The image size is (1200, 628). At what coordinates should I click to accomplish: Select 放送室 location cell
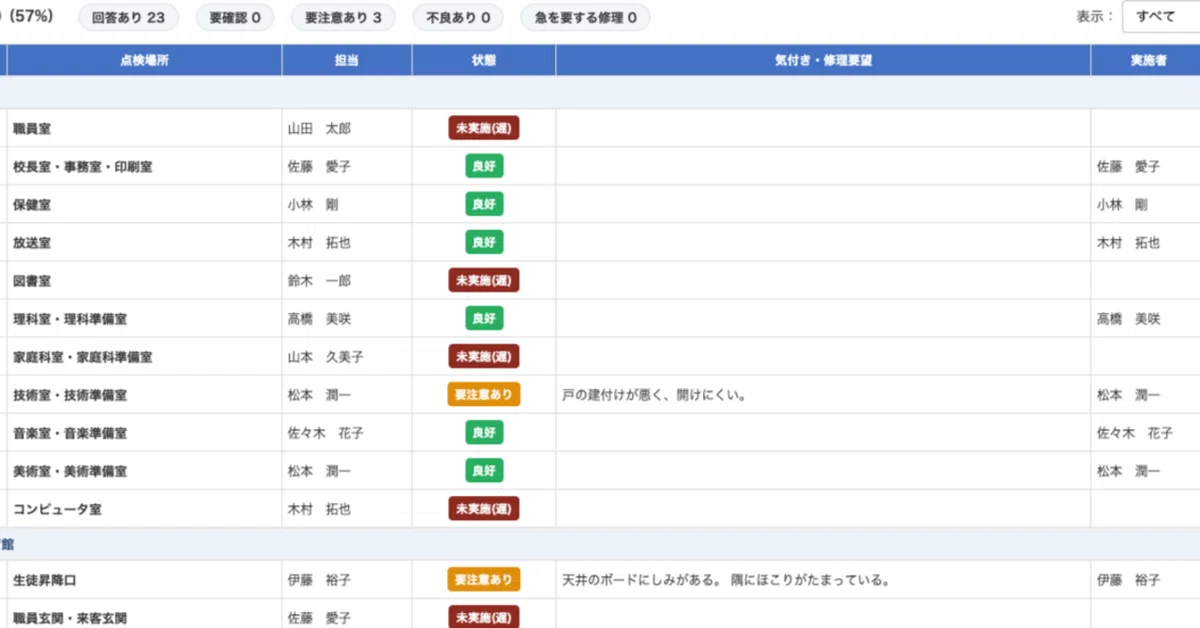pyautogui.click(x=144, y=242)
